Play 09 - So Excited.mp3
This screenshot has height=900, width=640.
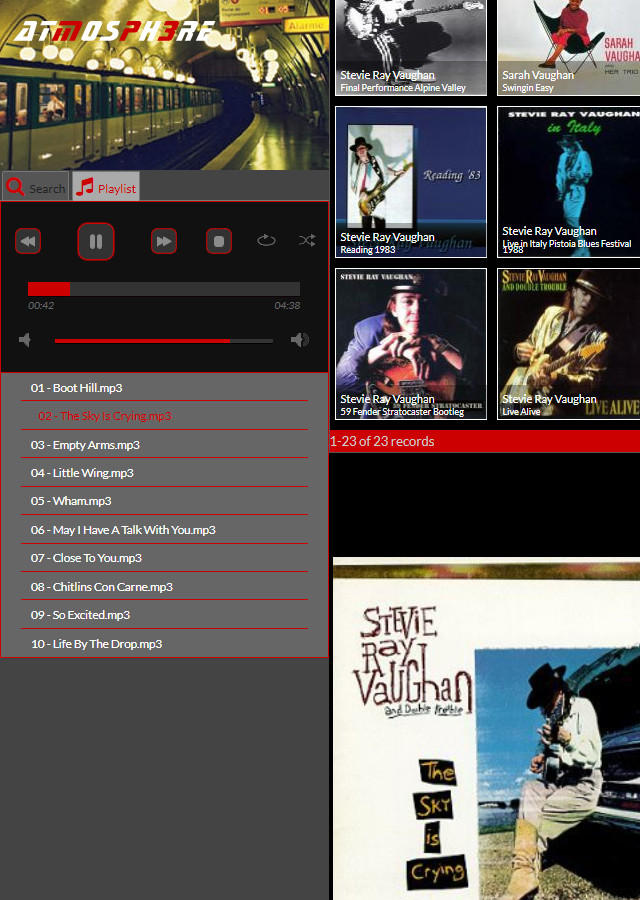[164, 615]
